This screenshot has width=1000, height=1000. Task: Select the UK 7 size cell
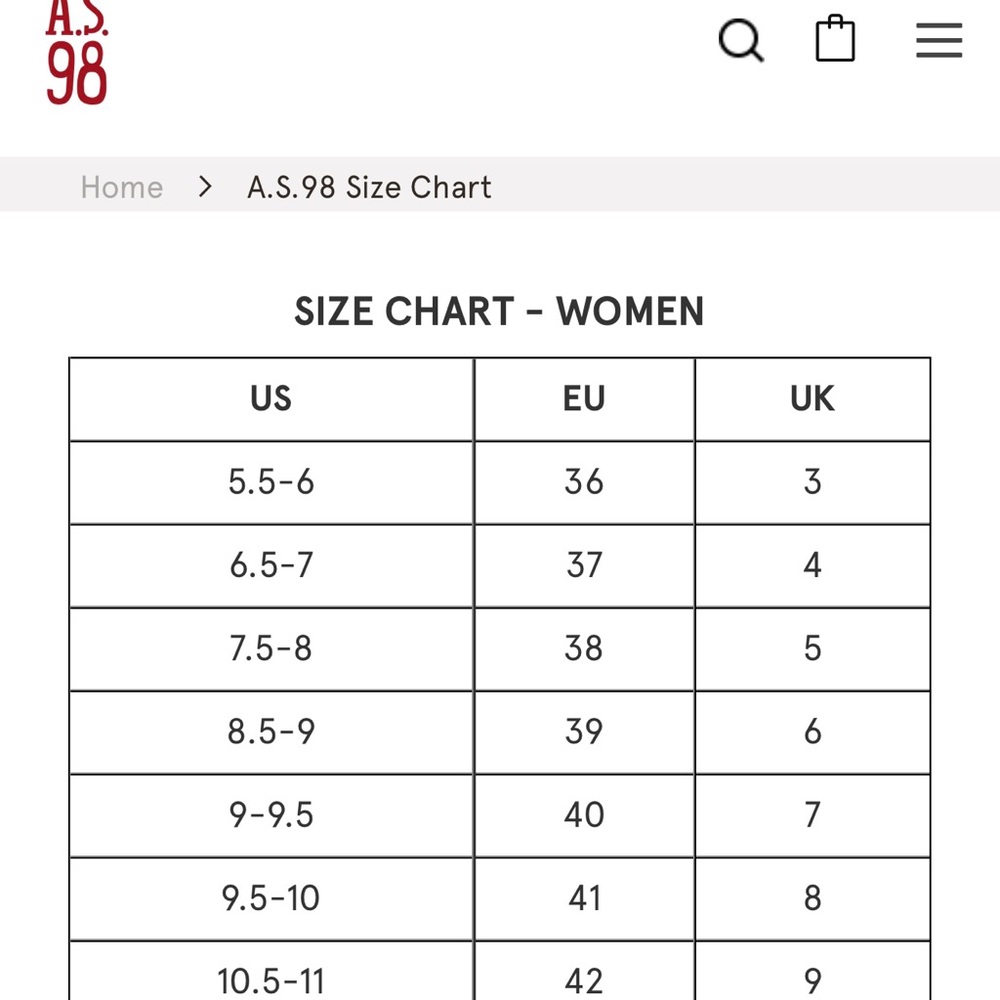[812, 814]
